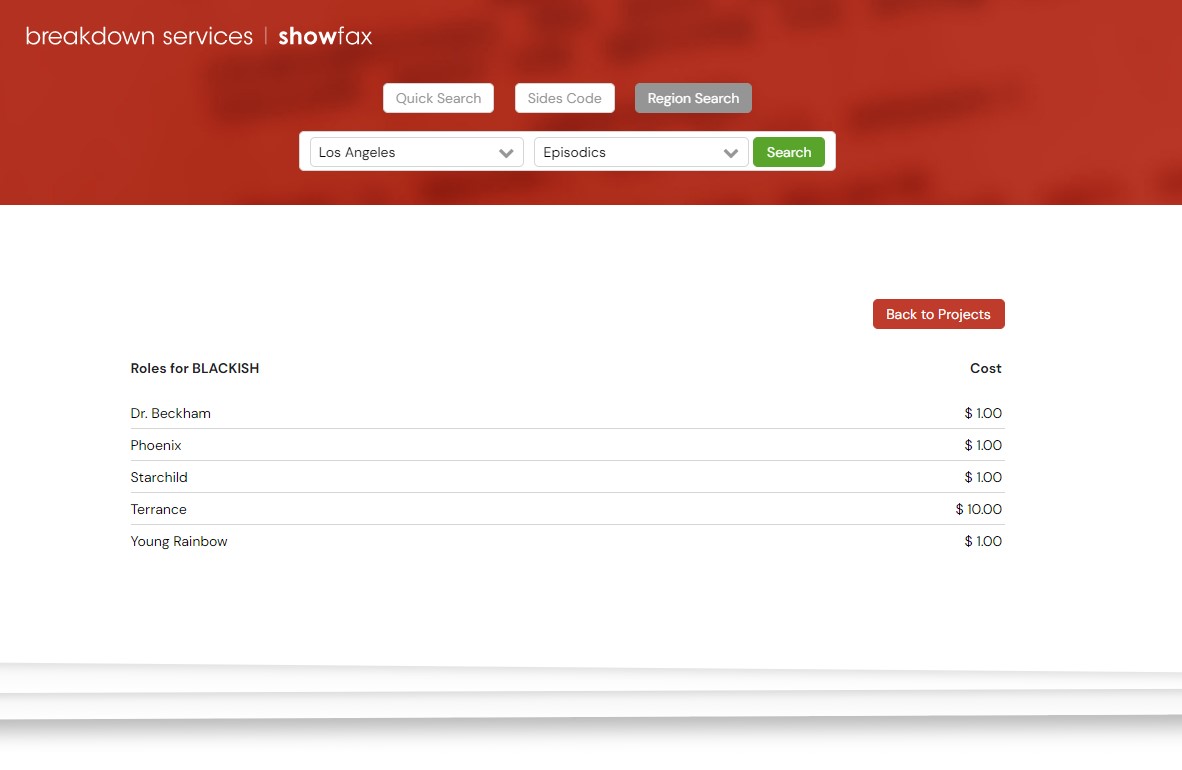
Task: Click the $ 1.00 cost for Young Rainbow
Action: [x=983, y=541]
